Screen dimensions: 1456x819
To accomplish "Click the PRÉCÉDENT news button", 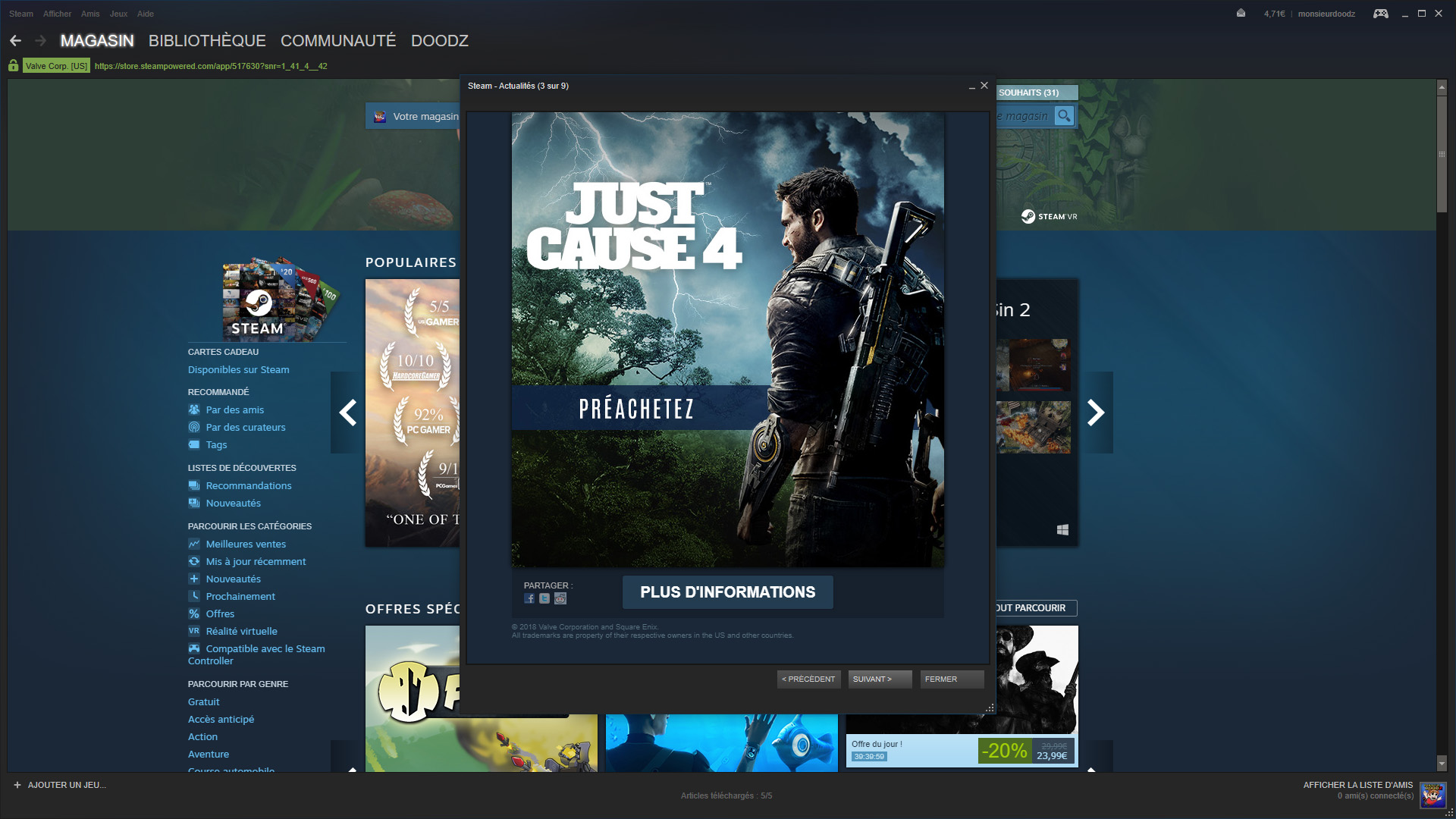I will 808,679.
